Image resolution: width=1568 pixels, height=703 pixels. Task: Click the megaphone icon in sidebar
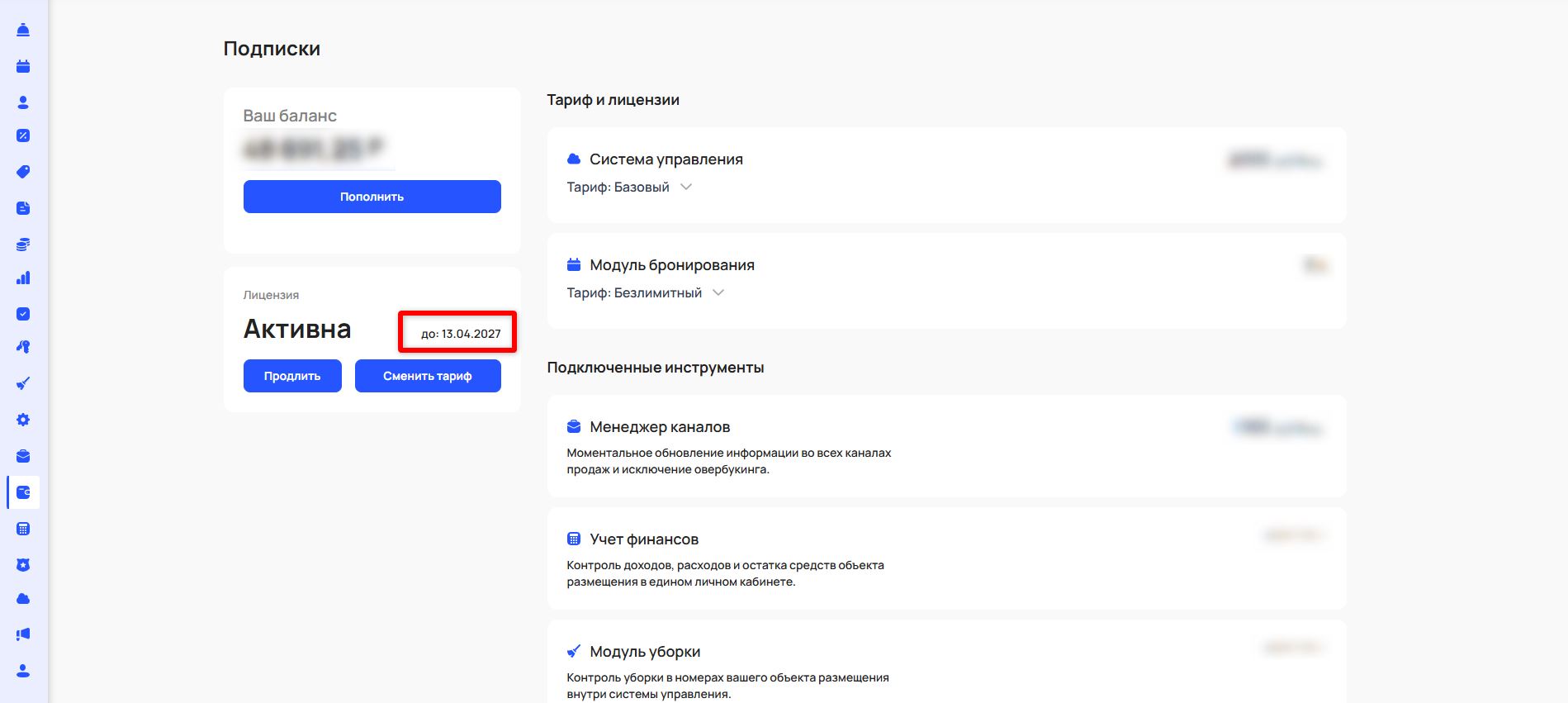pos(23,634)
